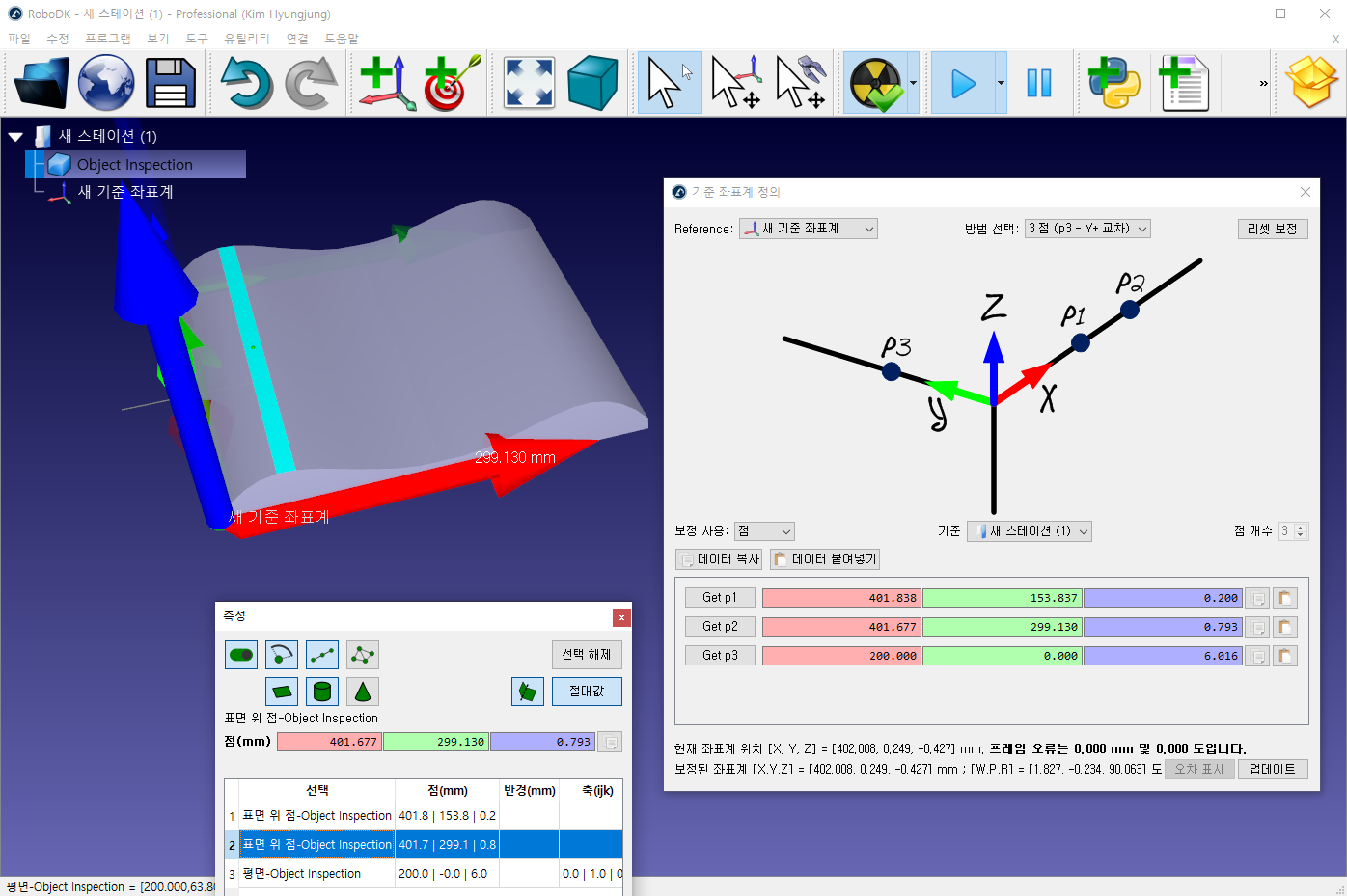The height and width of the screenshot is (896, 1347).
Task: Open the 보기 menu
Action: point(158,39)
